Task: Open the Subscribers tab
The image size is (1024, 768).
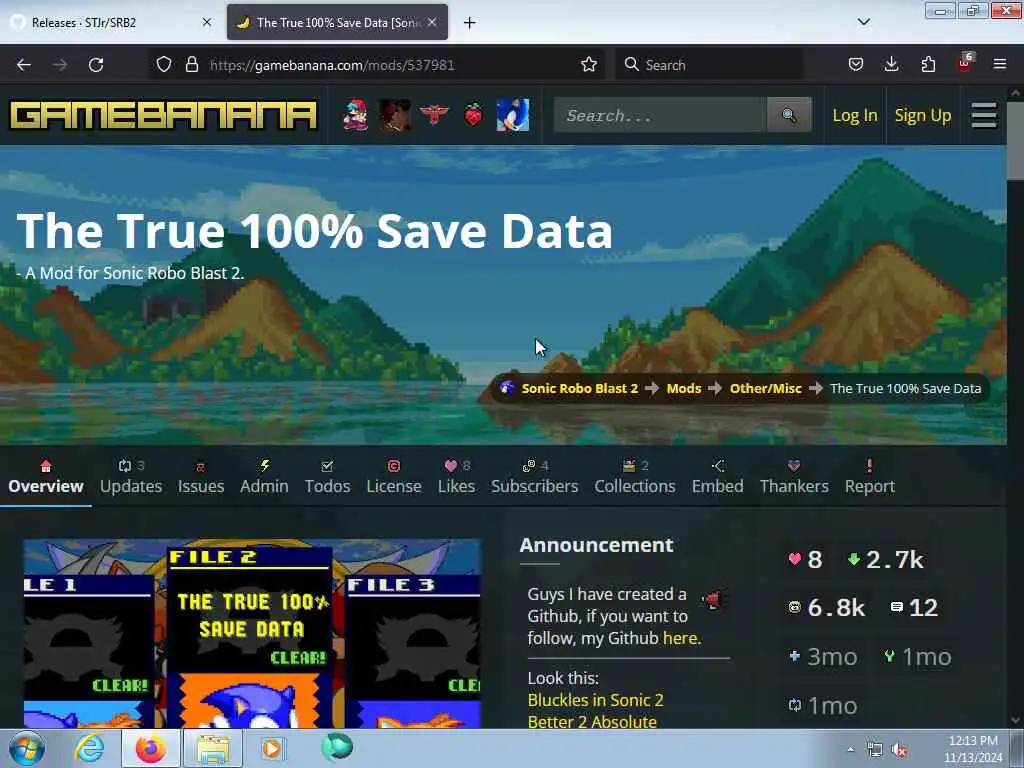Action: coord(535,477)
